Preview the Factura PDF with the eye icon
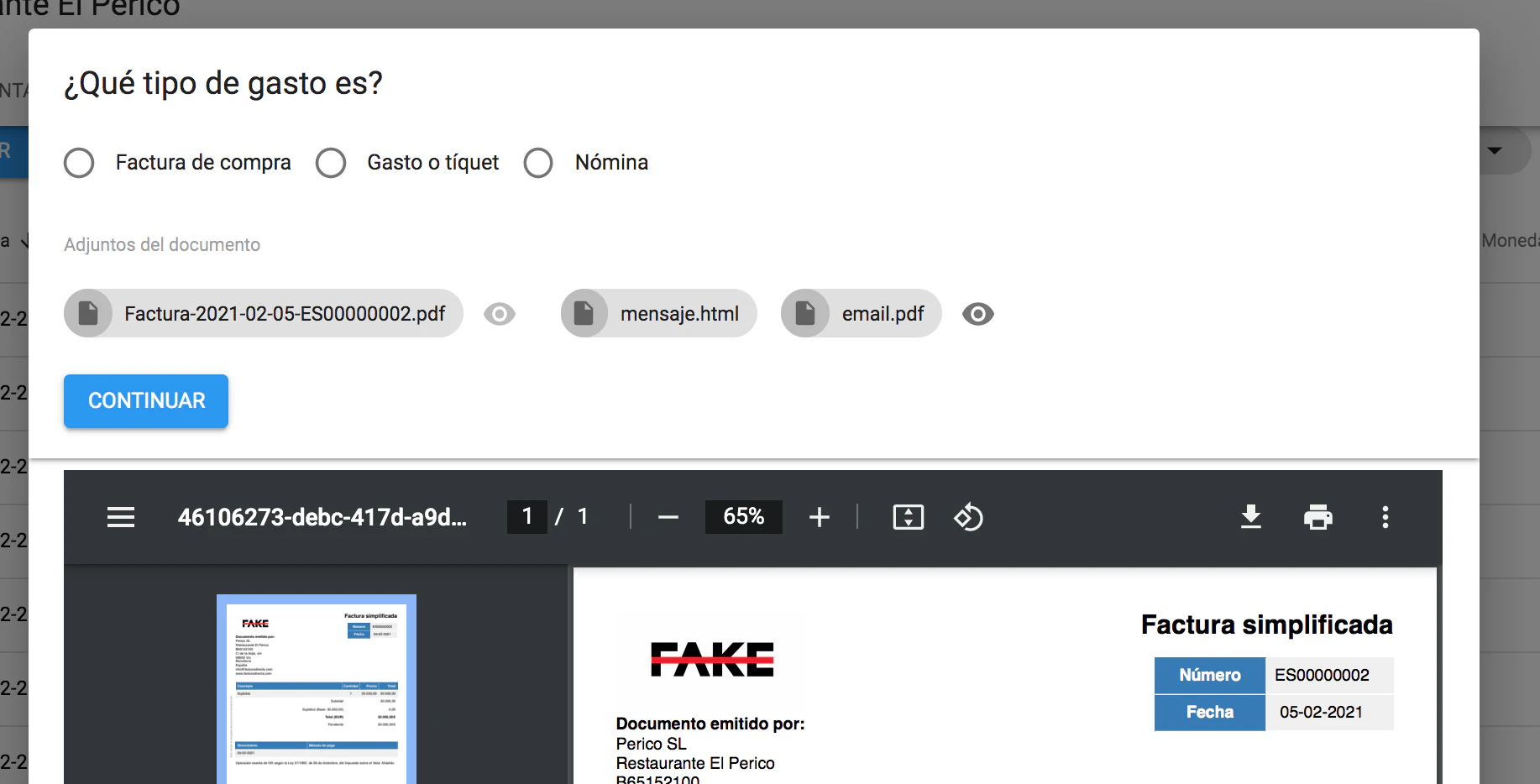Screen dimensions: 1540x784 coord(500,314)
